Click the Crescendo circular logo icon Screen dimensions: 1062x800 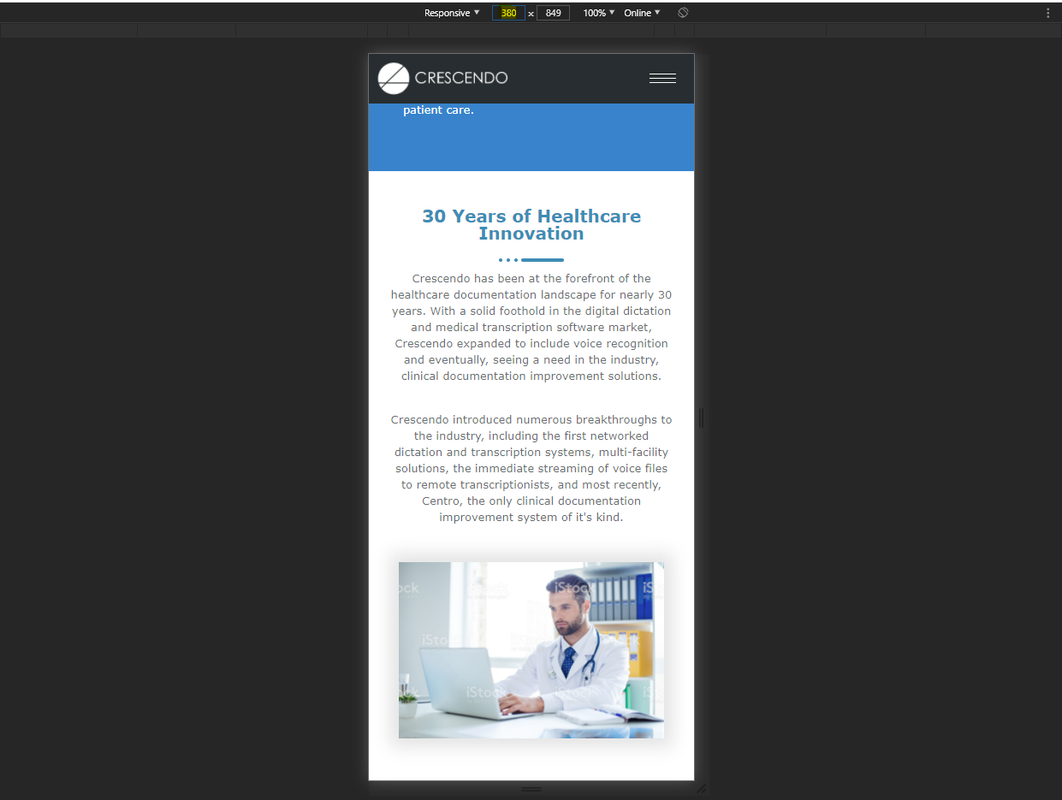pos(394,79)
